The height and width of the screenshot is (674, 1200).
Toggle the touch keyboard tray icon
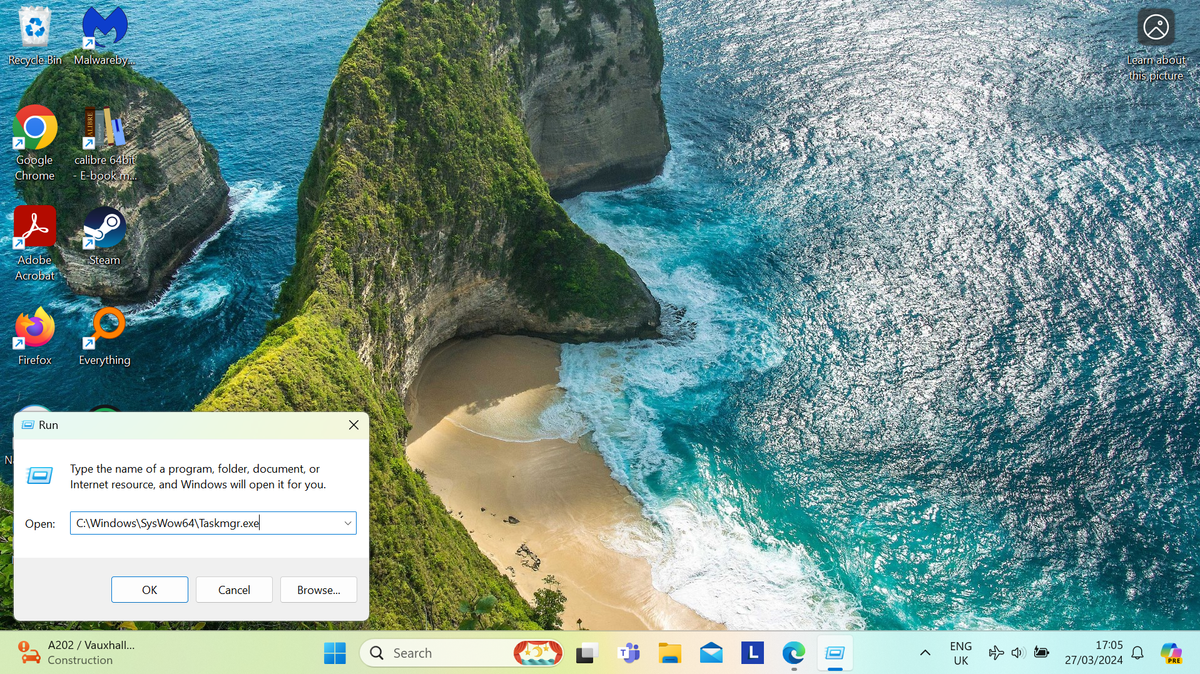[996, 652]
